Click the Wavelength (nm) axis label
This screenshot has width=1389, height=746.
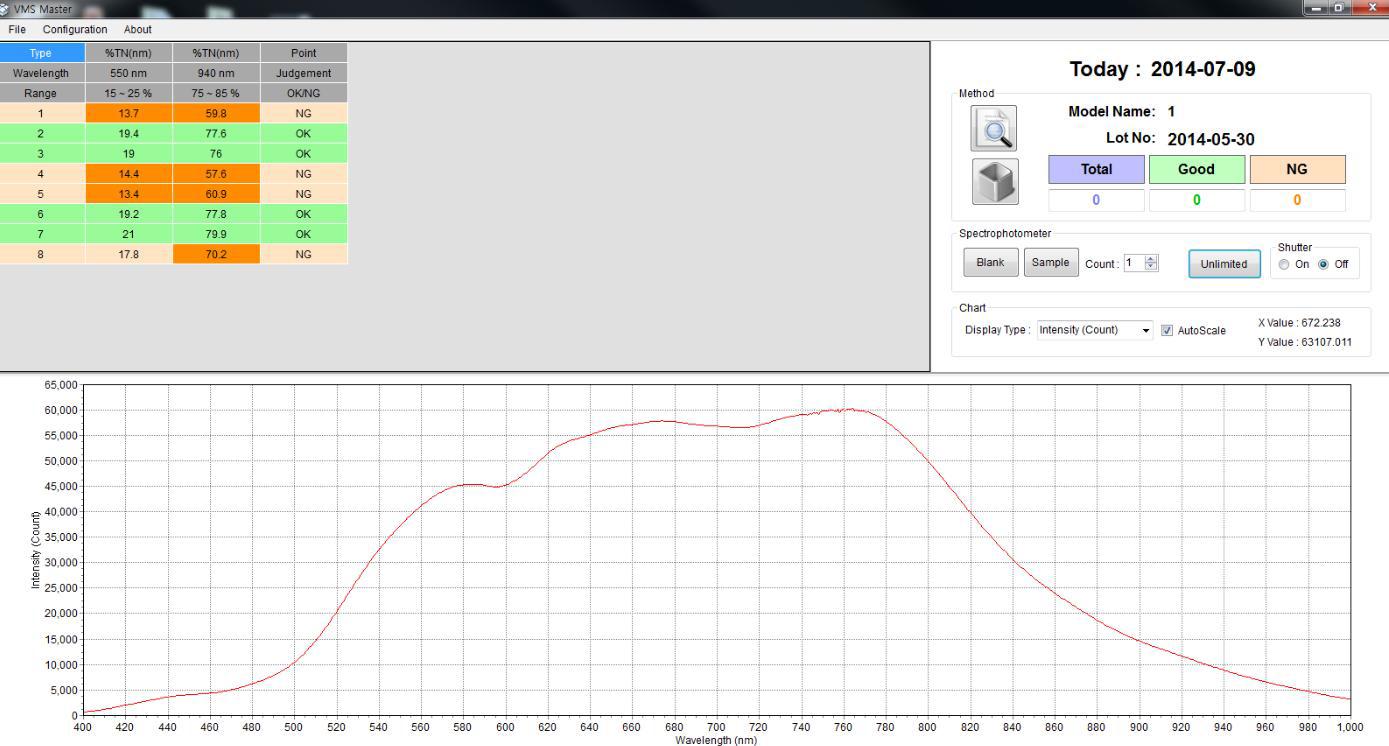[716, 741]
